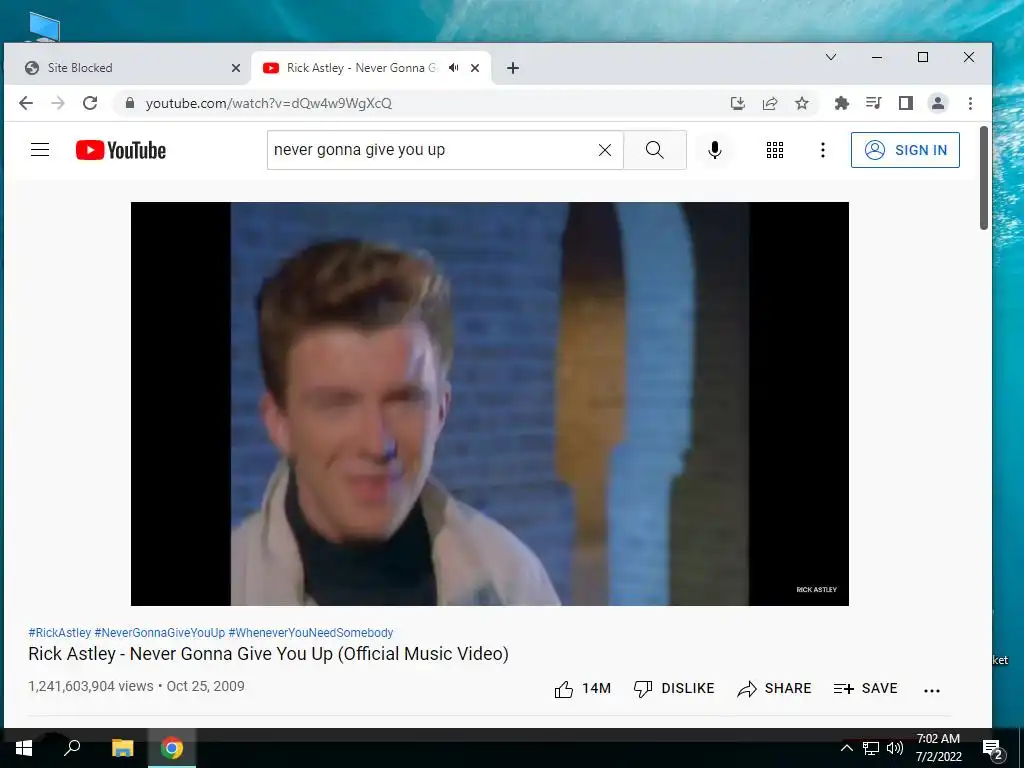The width and height of the screenshot is (1024, 768).
Task: Click the page vertical scrollbar
Action: pyautogui.click(x=984, y=178)
